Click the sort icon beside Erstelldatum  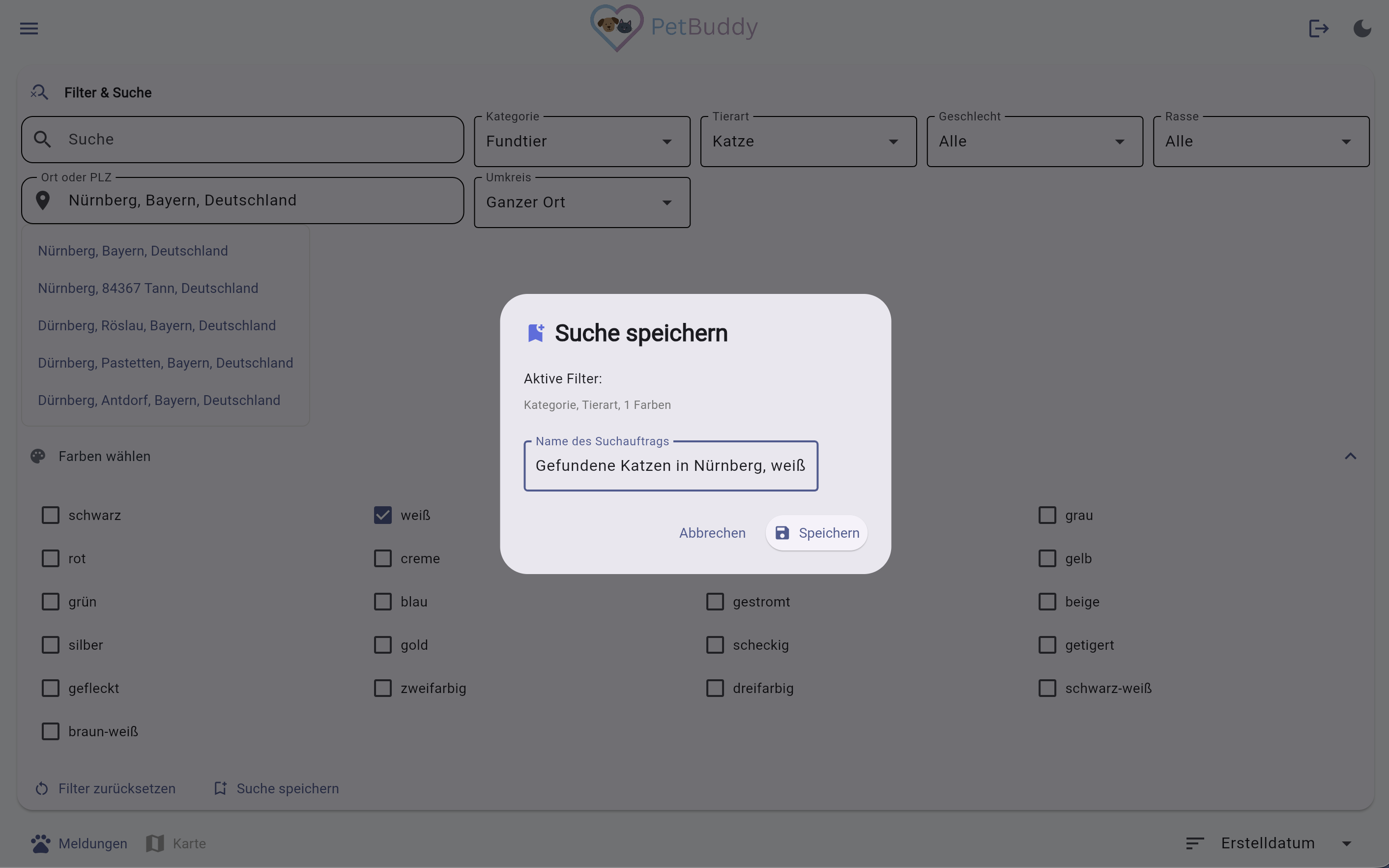point(1195,843)
